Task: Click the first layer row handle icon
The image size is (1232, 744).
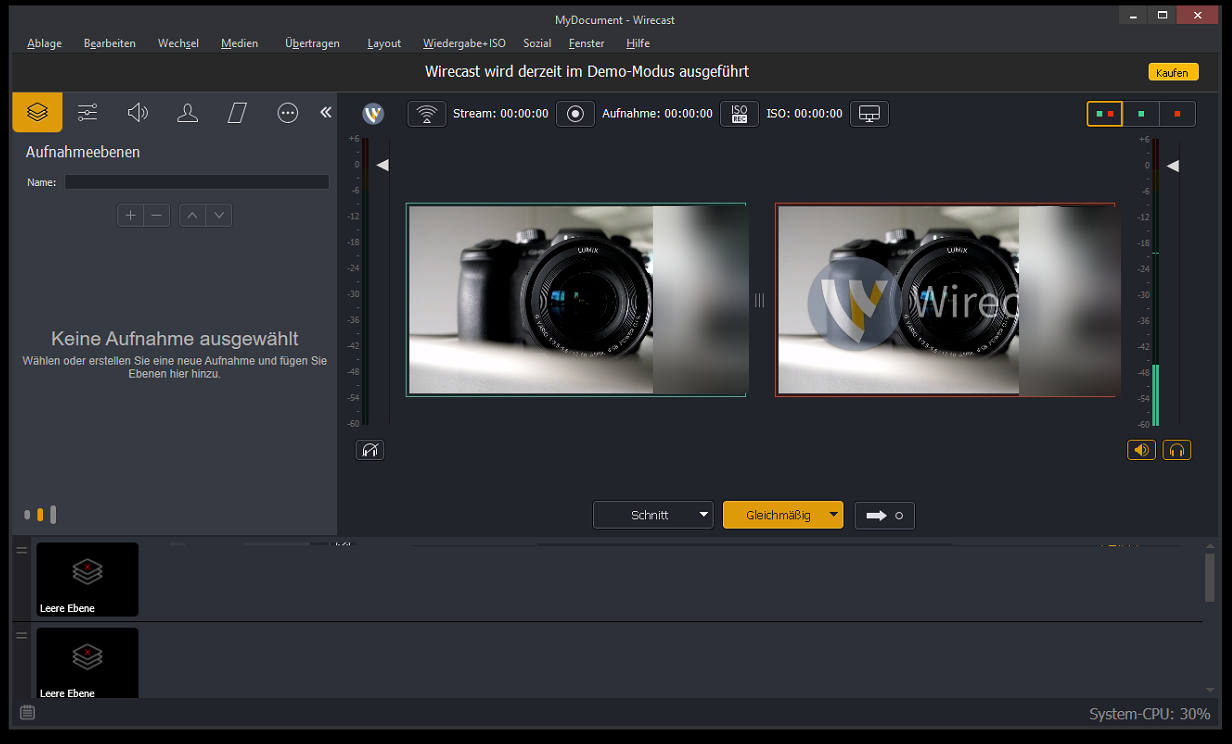Action: [21, 551]
